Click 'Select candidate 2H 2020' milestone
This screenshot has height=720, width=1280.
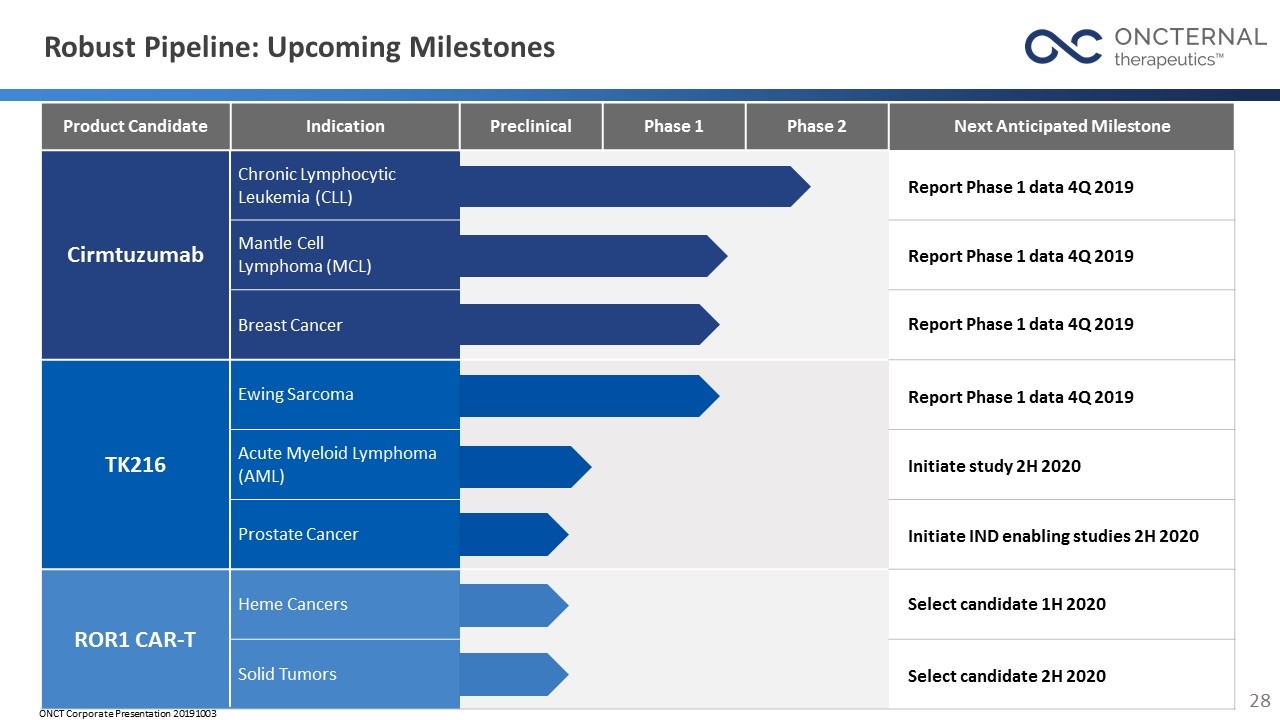coord(1006,676)
